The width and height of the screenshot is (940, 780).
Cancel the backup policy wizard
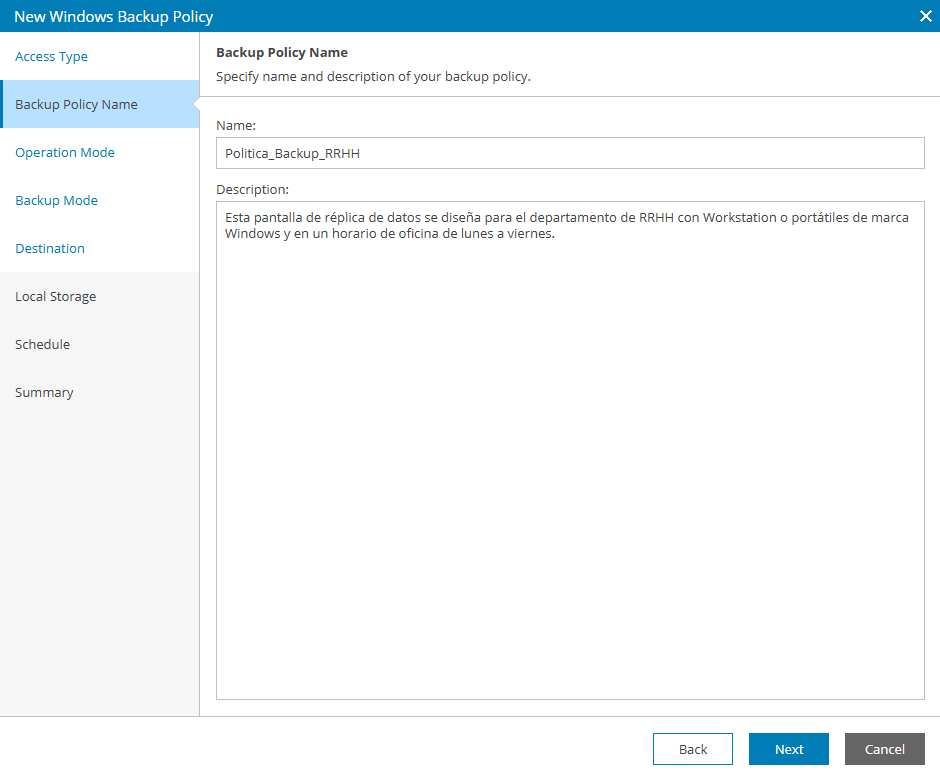coord(885,749)
